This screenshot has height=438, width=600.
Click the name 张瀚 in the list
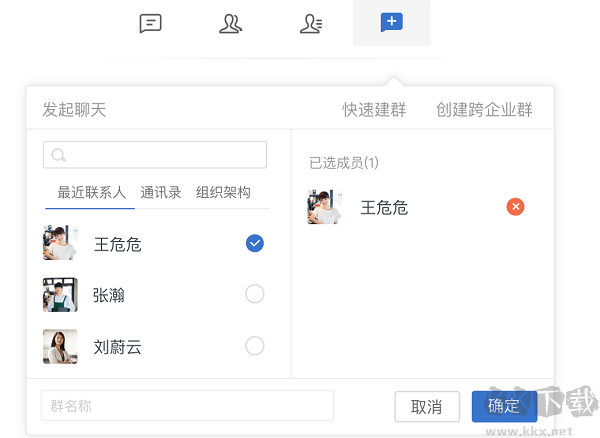109,295
